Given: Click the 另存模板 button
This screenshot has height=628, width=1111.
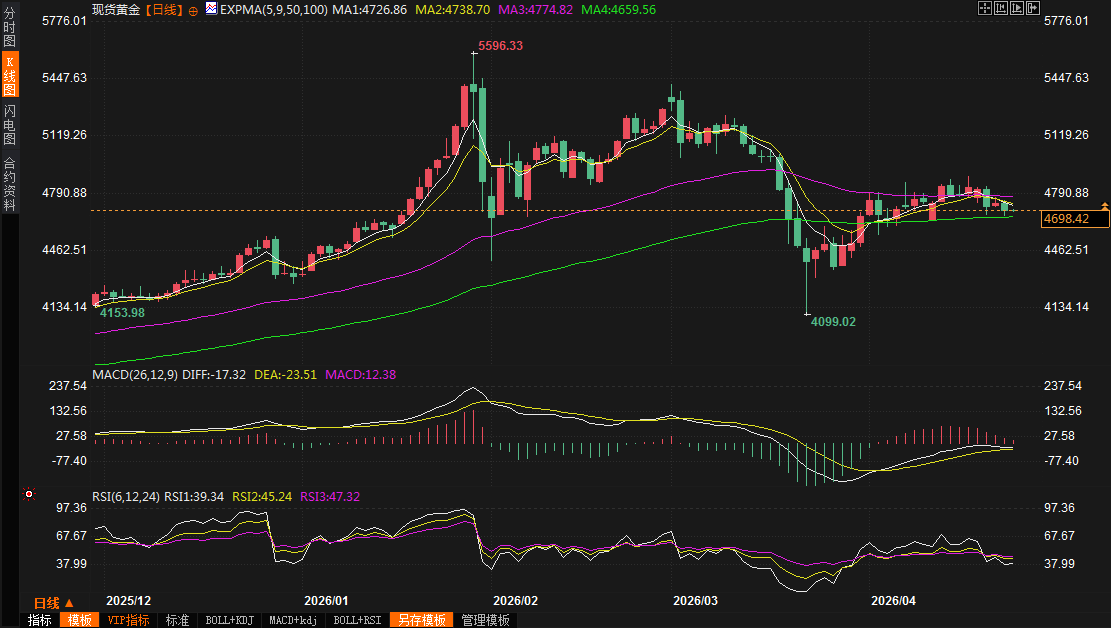Looking at the screenshot, I should coord(422,620).
